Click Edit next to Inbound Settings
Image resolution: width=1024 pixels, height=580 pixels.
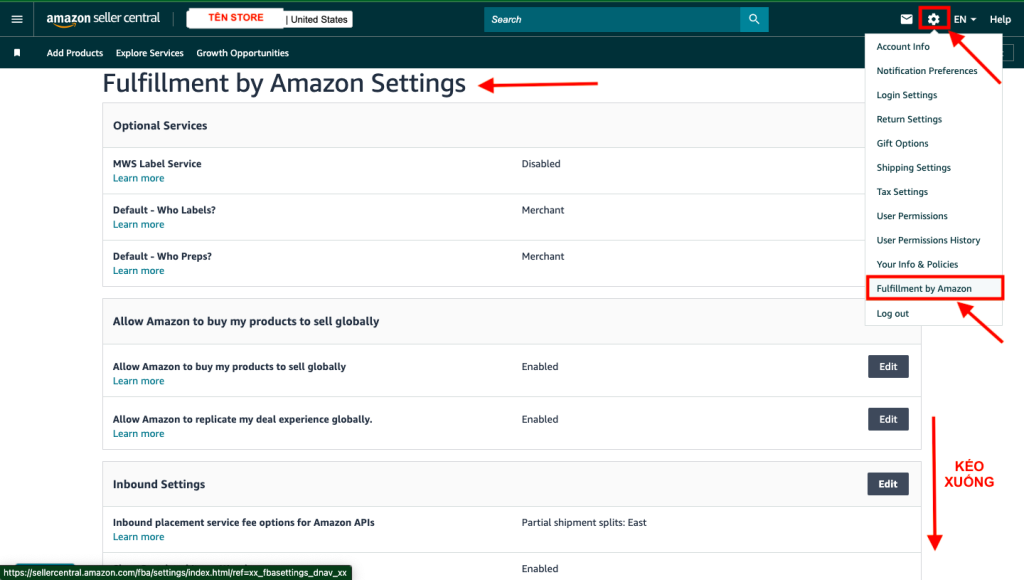(x=887, y=483)
